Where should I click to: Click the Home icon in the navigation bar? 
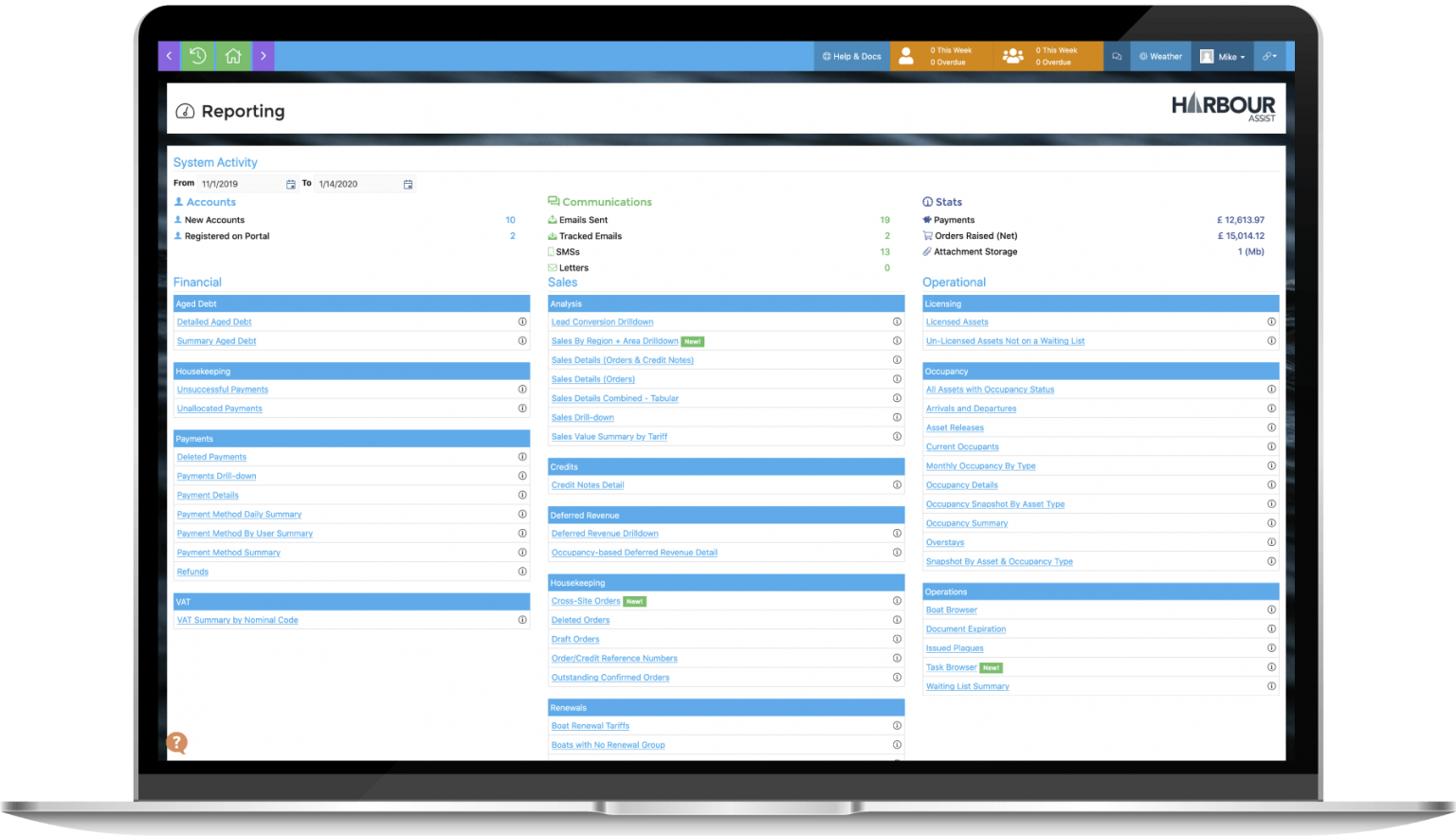[233, 55]
